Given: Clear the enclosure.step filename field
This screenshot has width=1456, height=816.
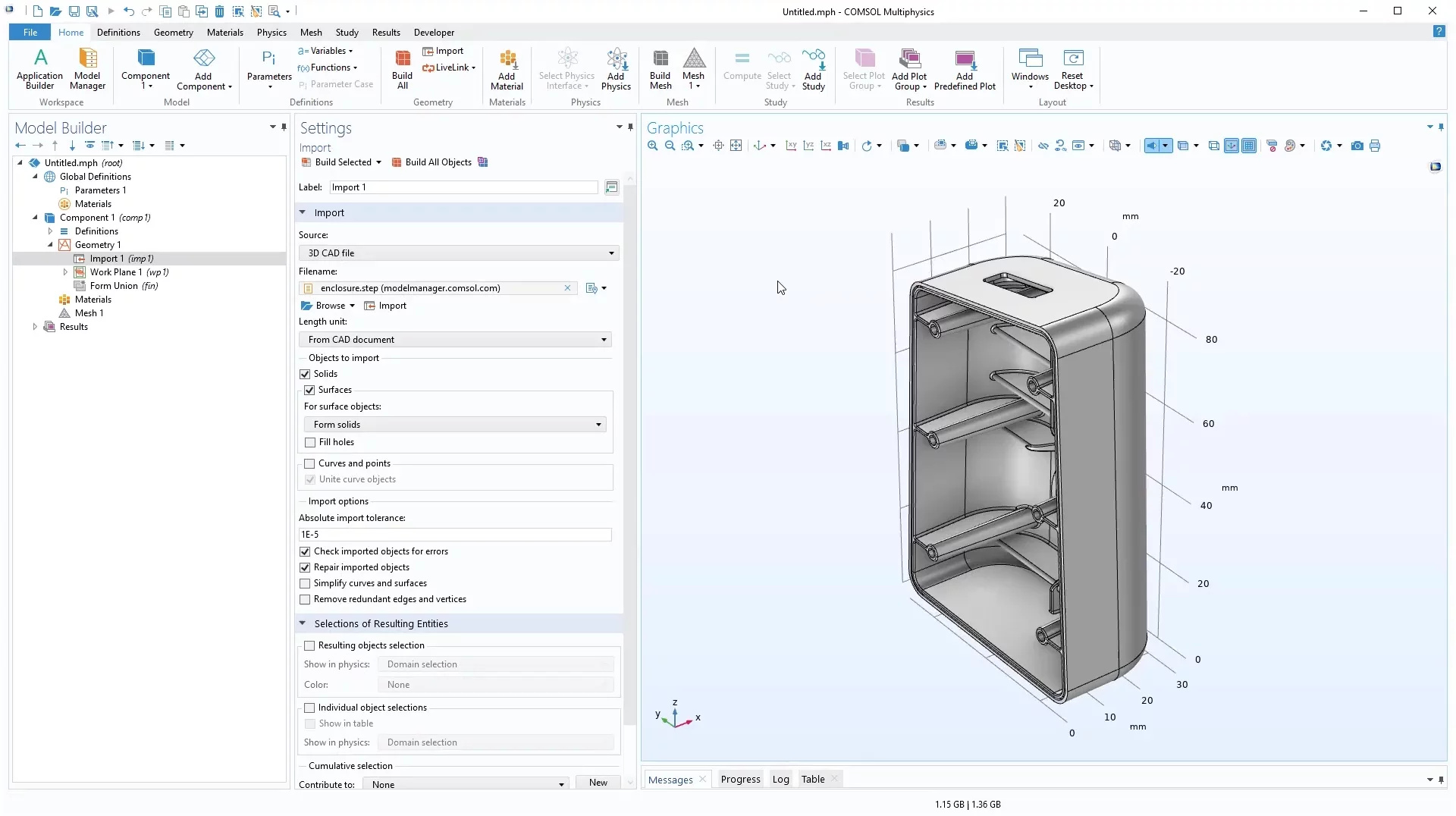Looking at the screenshot, I should point(567,288).
